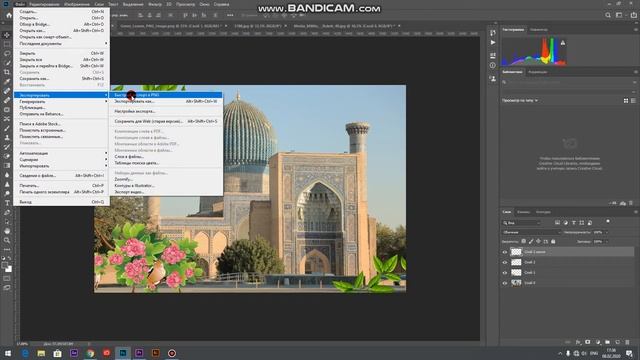Hide the Слой 1 копия layer
640x360 pixels.
click(x=505, y=252)
